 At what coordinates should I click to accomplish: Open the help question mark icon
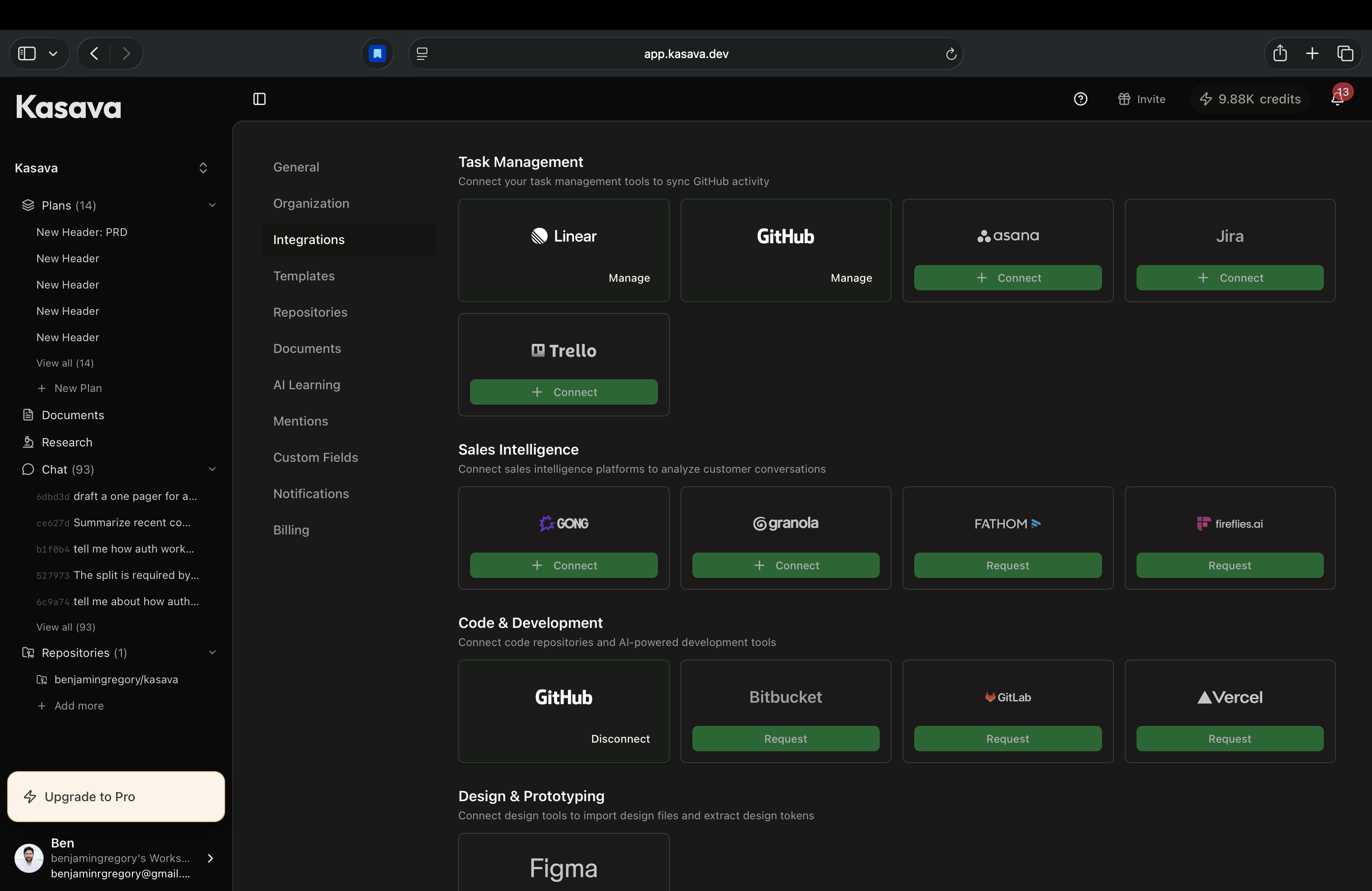tap(1080, 99)
